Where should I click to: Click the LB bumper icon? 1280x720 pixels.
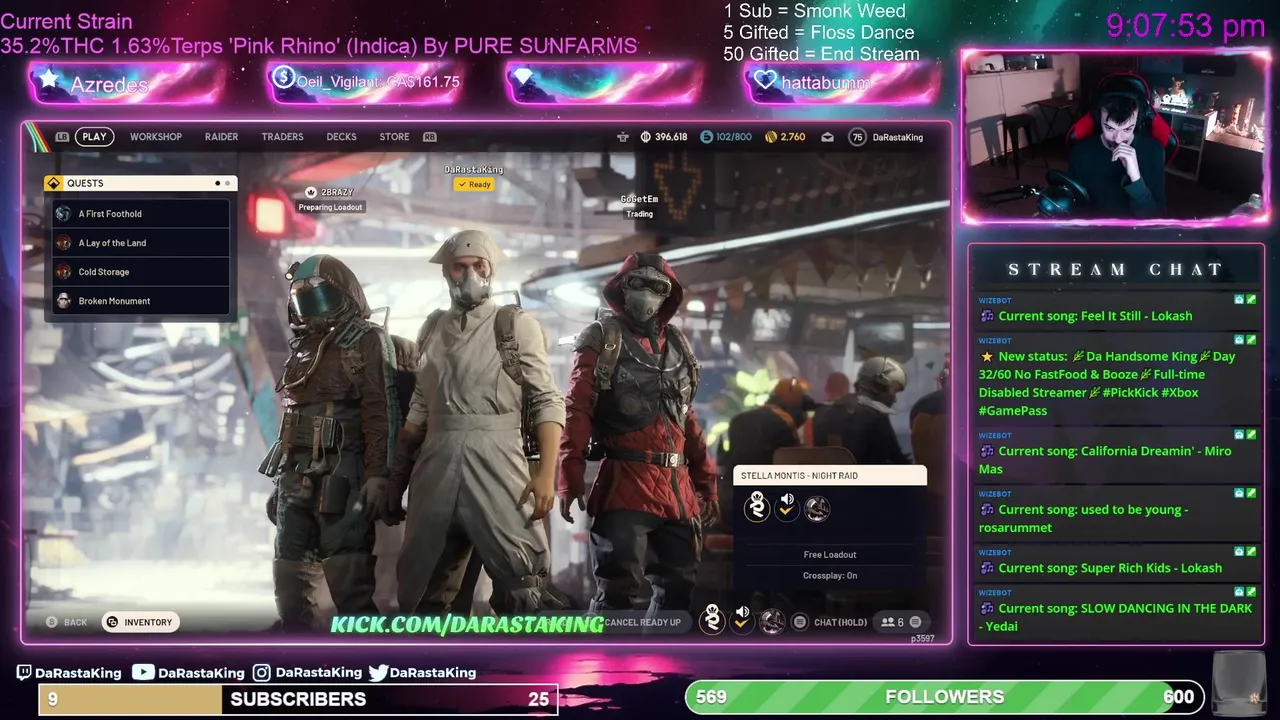tap(62, 137)
